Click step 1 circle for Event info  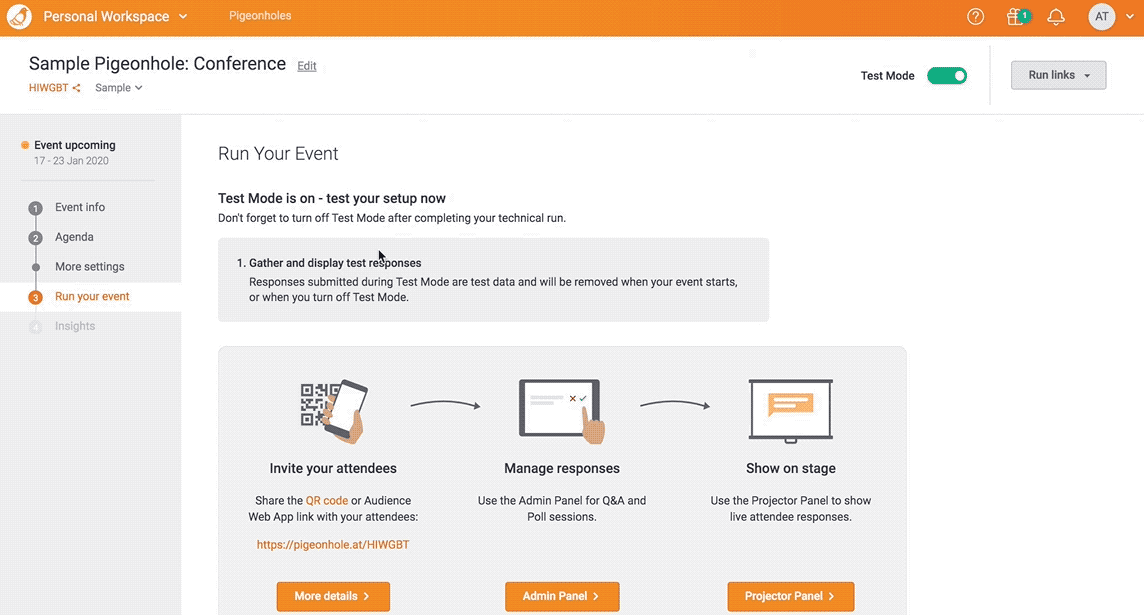[x=35, y=208]
